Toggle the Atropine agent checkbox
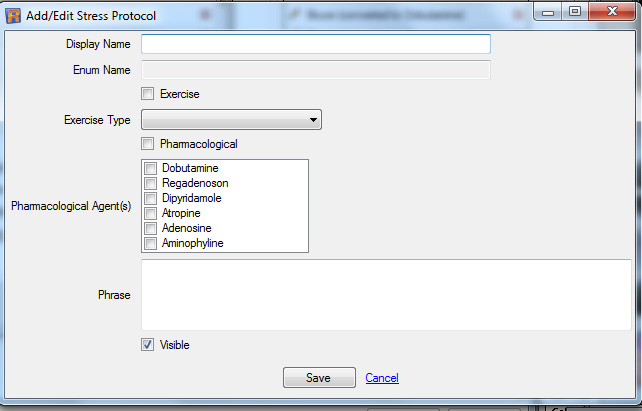642x411 pixels. 151,213
